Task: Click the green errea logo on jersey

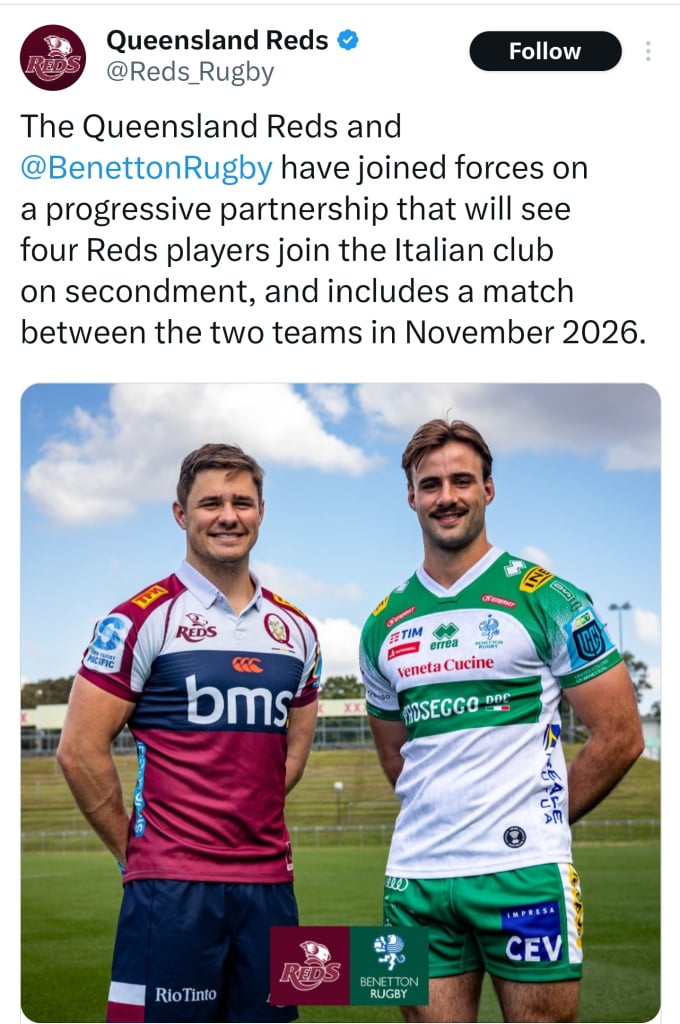Action: pyautogui.click(x=444, y=637)
